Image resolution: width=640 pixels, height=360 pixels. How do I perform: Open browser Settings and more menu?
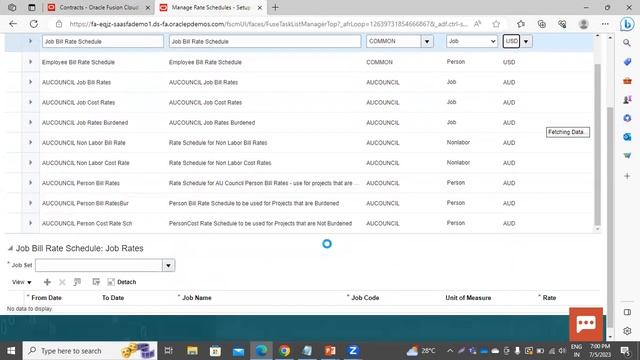coord(605,24)
